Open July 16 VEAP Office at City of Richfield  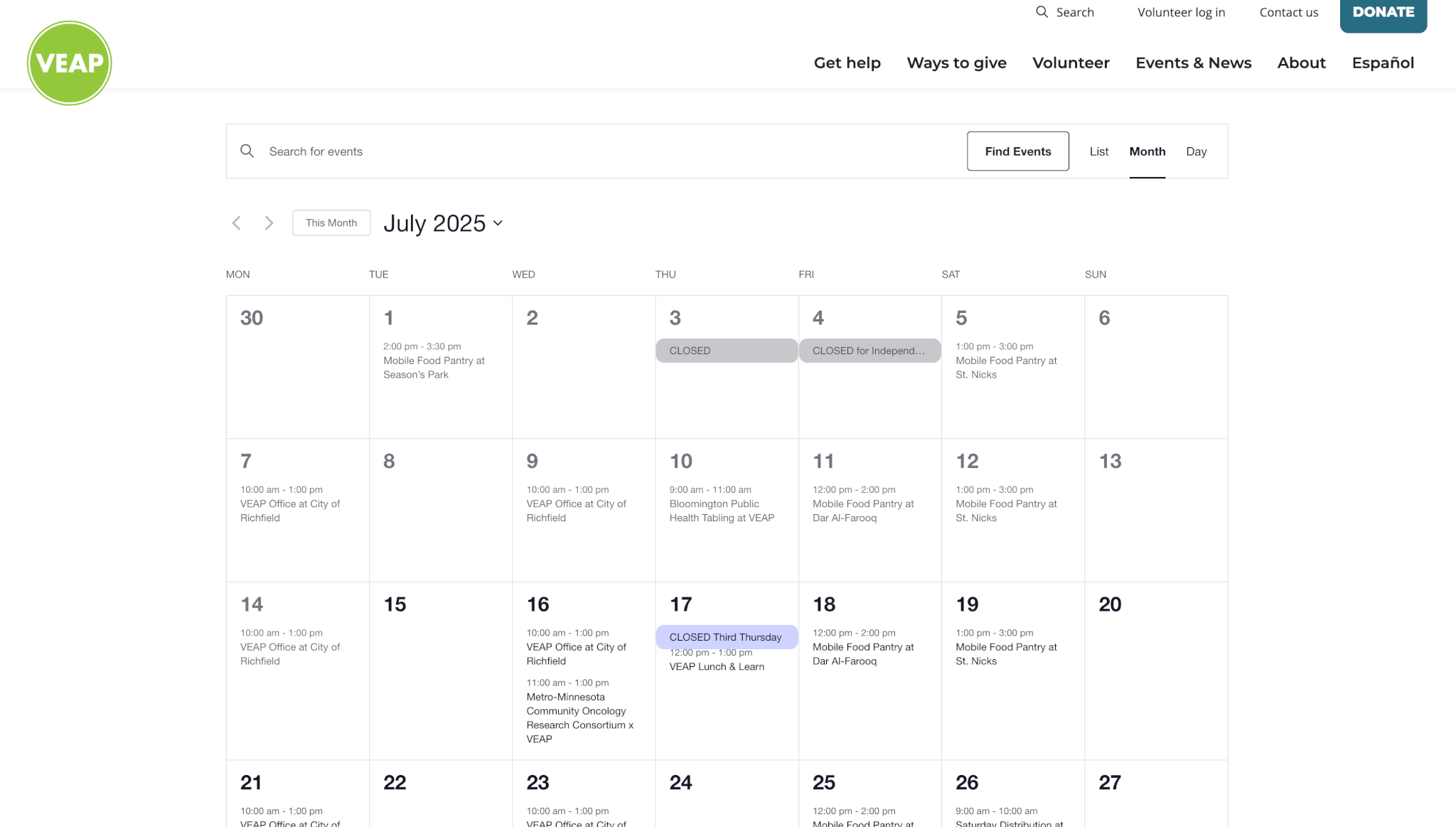pyautogui.click(x=576, y=653)
